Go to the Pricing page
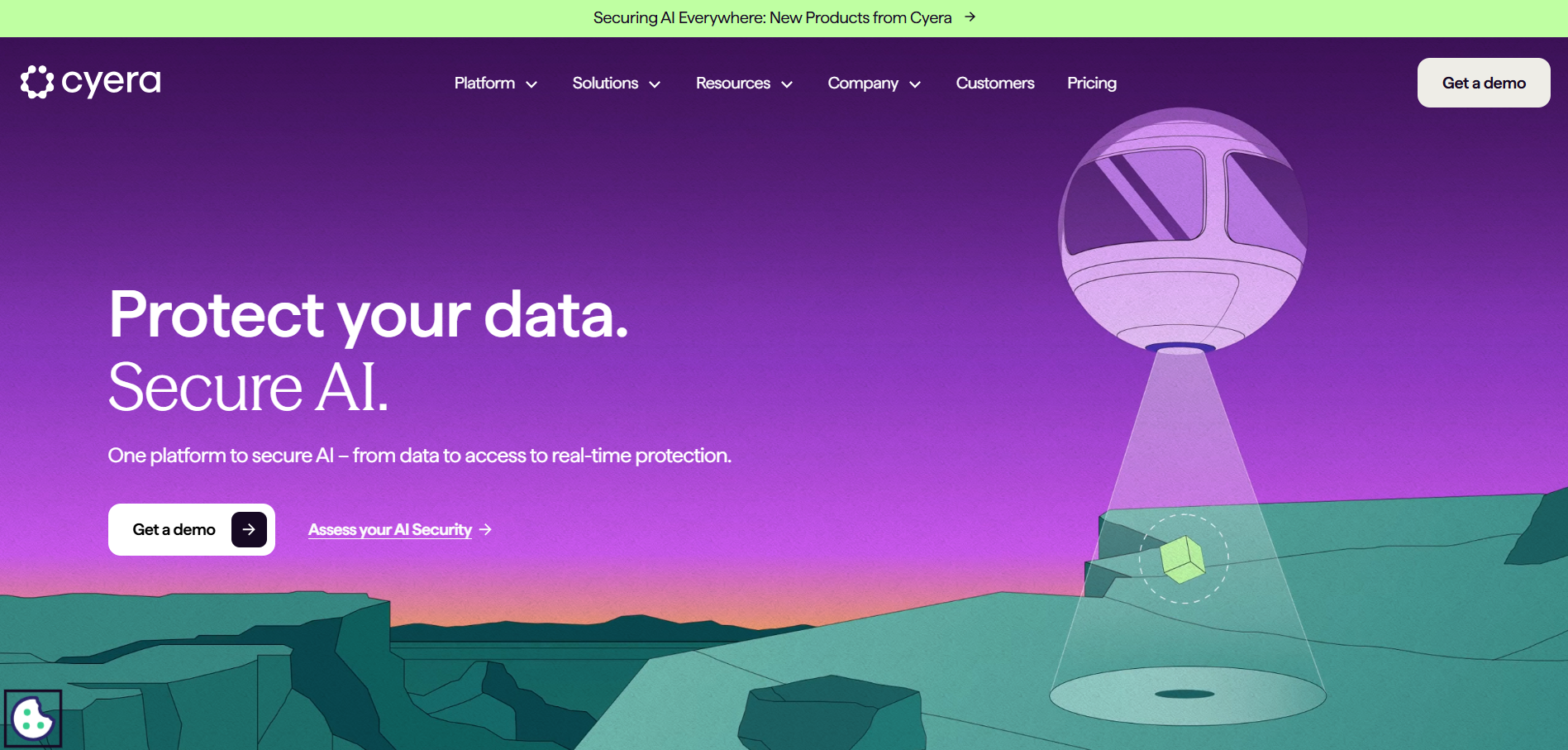1568x750 pixels. click(x=1091, y=83)
